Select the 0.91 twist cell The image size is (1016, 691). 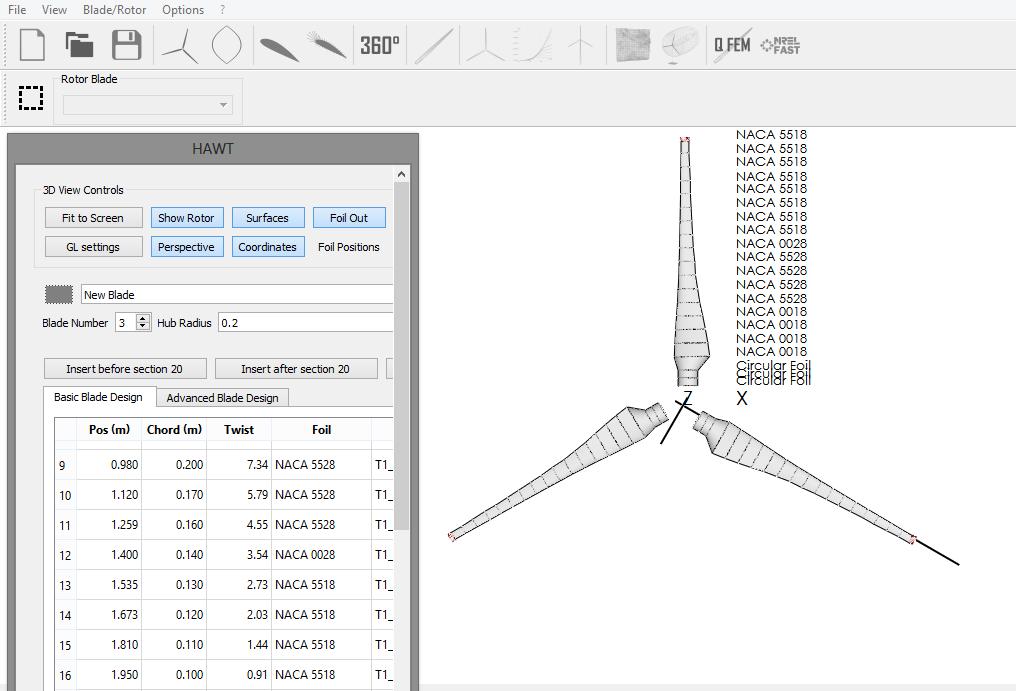coord(239,674)
